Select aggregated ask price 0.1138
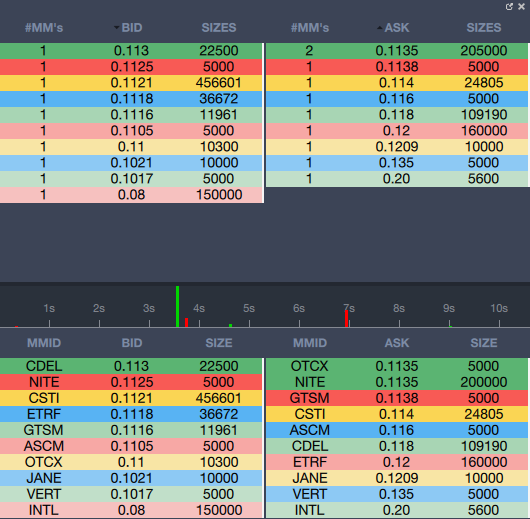This screenshot has height=519, width=530. click(x=397, y=67)
